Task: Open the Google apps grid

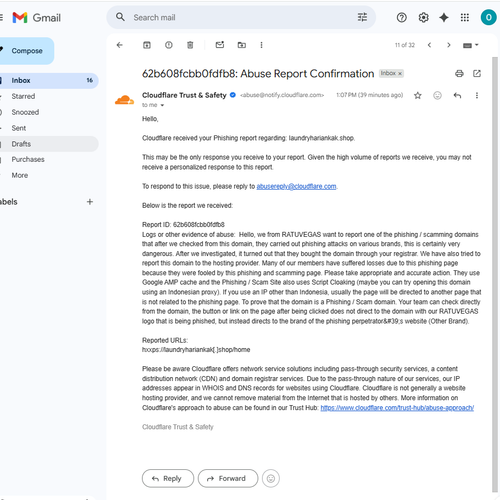Action: [x=465, y=17]
